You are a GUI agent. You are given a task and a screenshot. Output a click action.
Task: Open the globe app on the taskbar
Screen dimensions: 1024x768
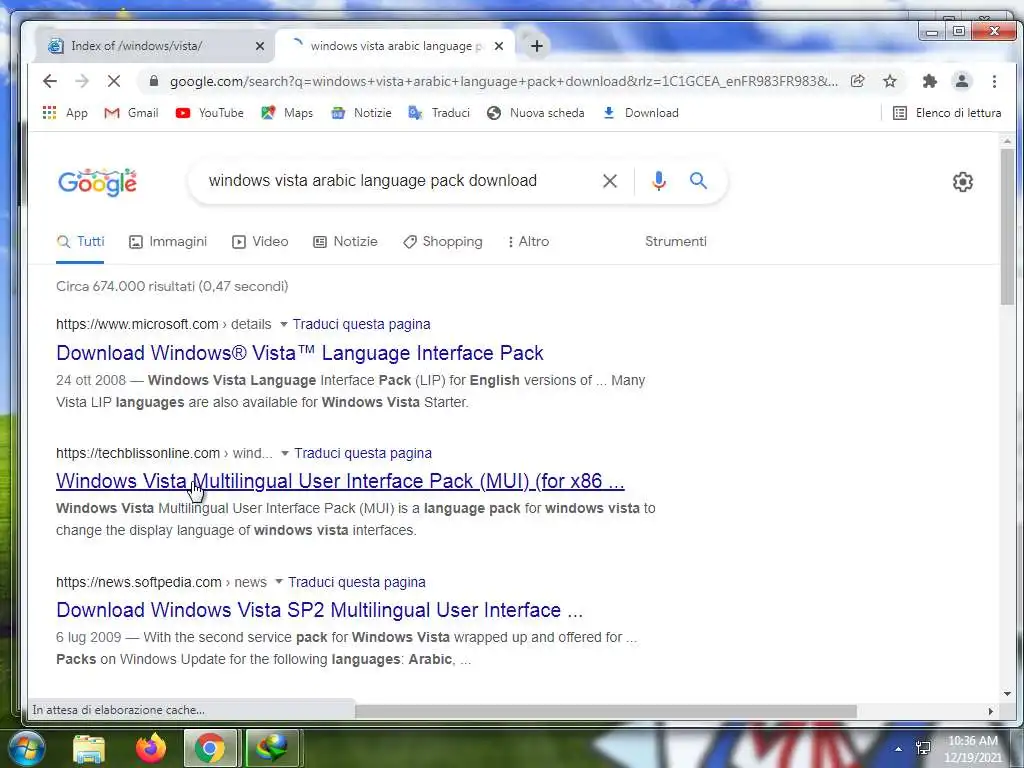click(x=272, y=748)
